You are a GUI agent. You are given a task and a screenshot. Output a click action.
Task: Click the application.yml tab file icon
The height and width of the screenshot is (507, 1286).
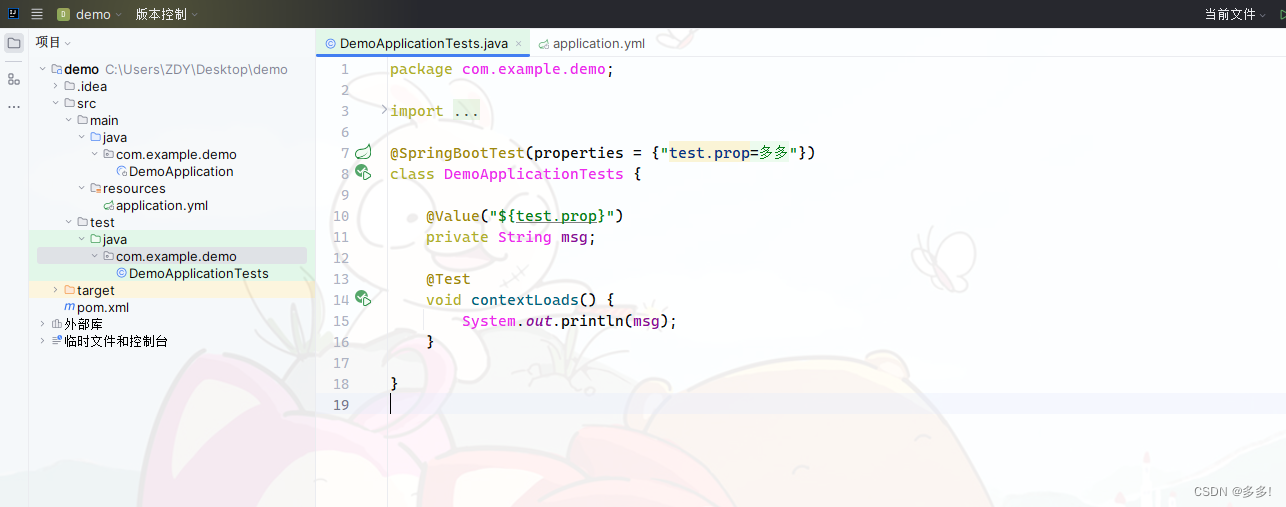pyautogui.click(x=544, y=44)
